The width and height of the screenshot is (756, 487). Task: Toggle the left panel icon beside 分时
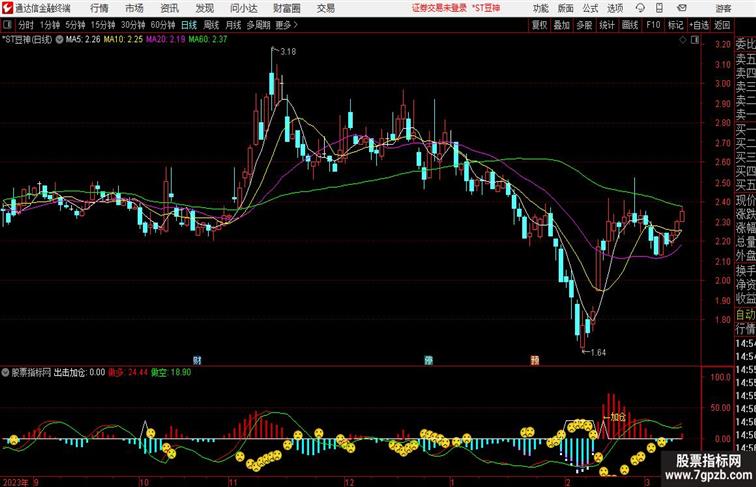(7, 25)
